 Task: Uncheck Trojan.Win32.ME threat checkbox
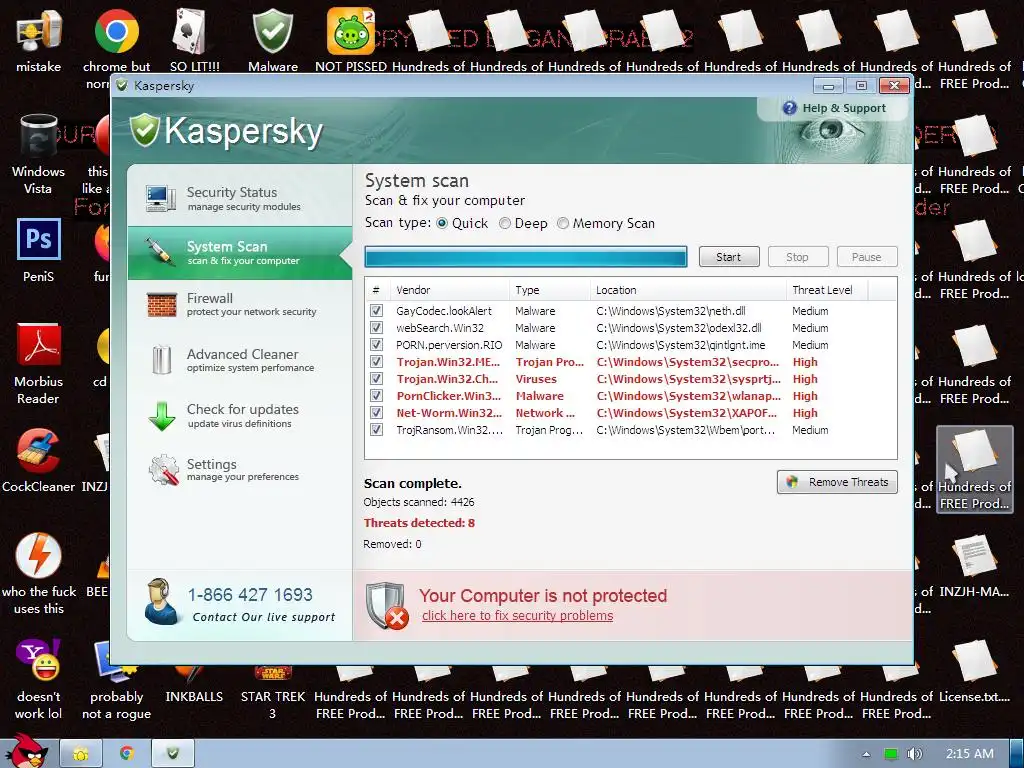click(x=376, y=361)
